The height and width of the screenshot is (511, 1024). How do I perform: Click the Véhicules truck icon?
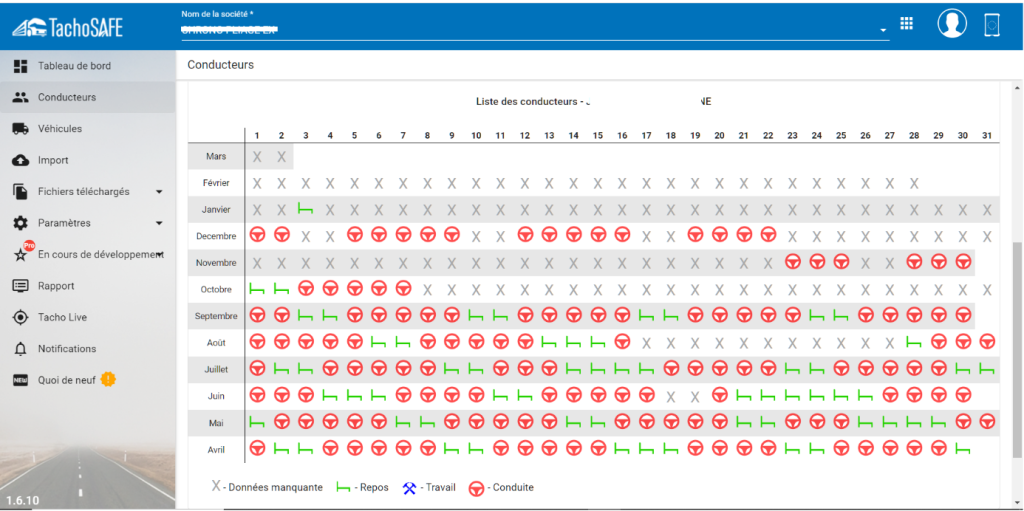click(x=20, y=129)
